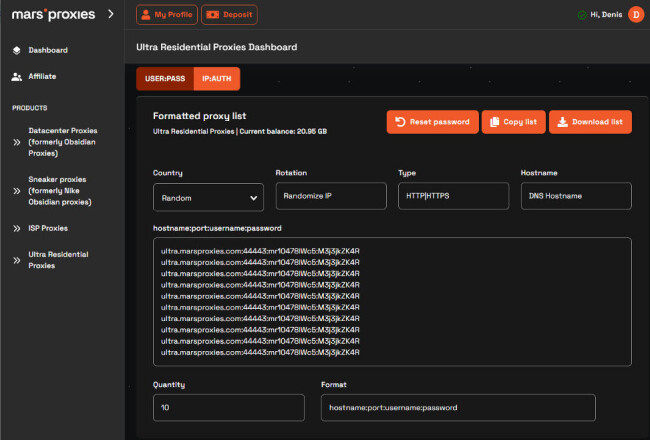Open the Type HTTP|HTTPS selector
This screenshot has height=440, width=650.
click(x=453, y=196)
